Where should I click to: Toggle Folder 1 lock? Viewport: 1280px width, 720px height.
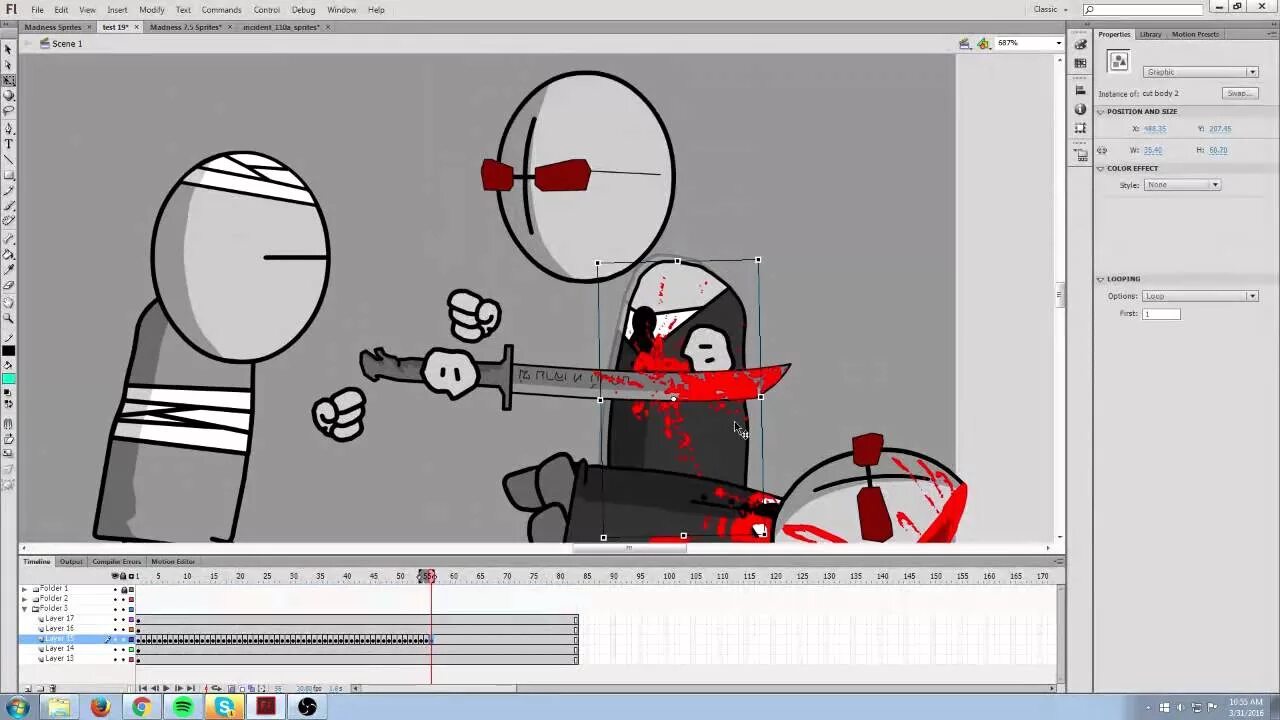[123, 589]
